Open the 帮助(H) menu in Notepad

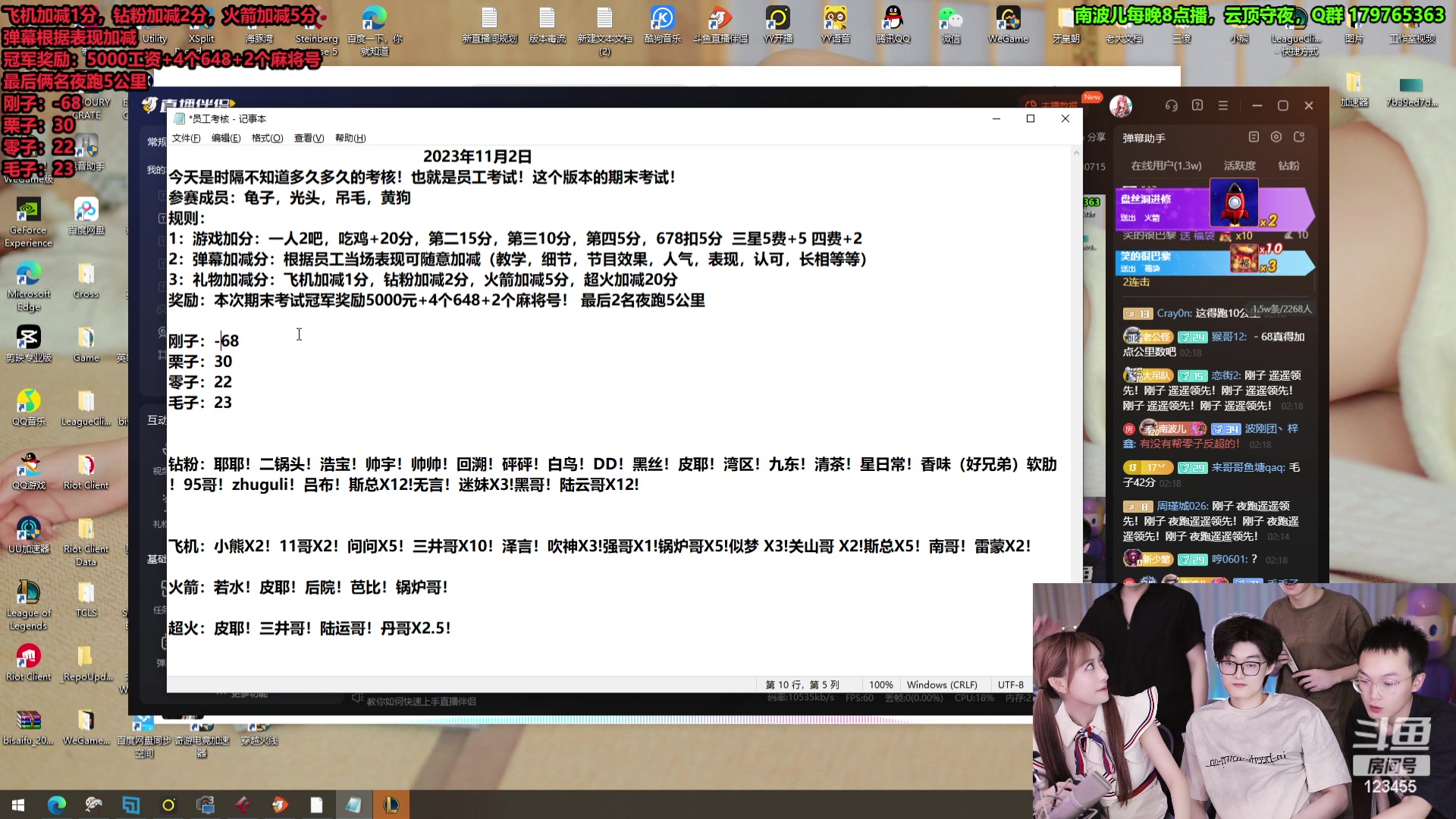click(x=350, y=138)
